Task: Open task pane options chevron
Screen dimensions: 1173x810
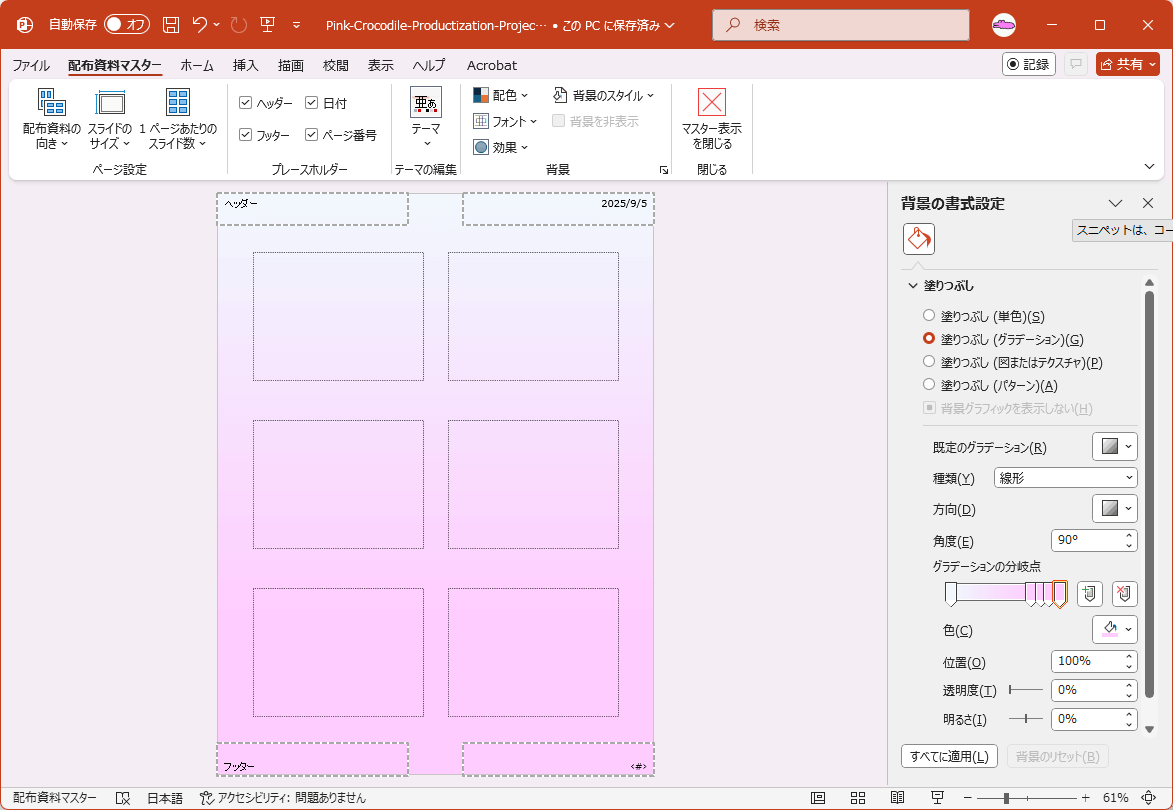Action: [x=1115, y=203]
